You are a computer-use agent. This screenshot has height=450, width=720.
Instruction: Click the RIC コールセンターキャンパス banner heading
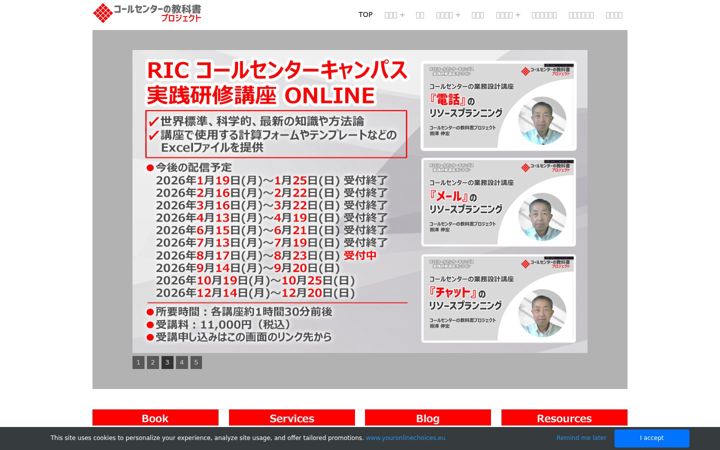point(277,70)
